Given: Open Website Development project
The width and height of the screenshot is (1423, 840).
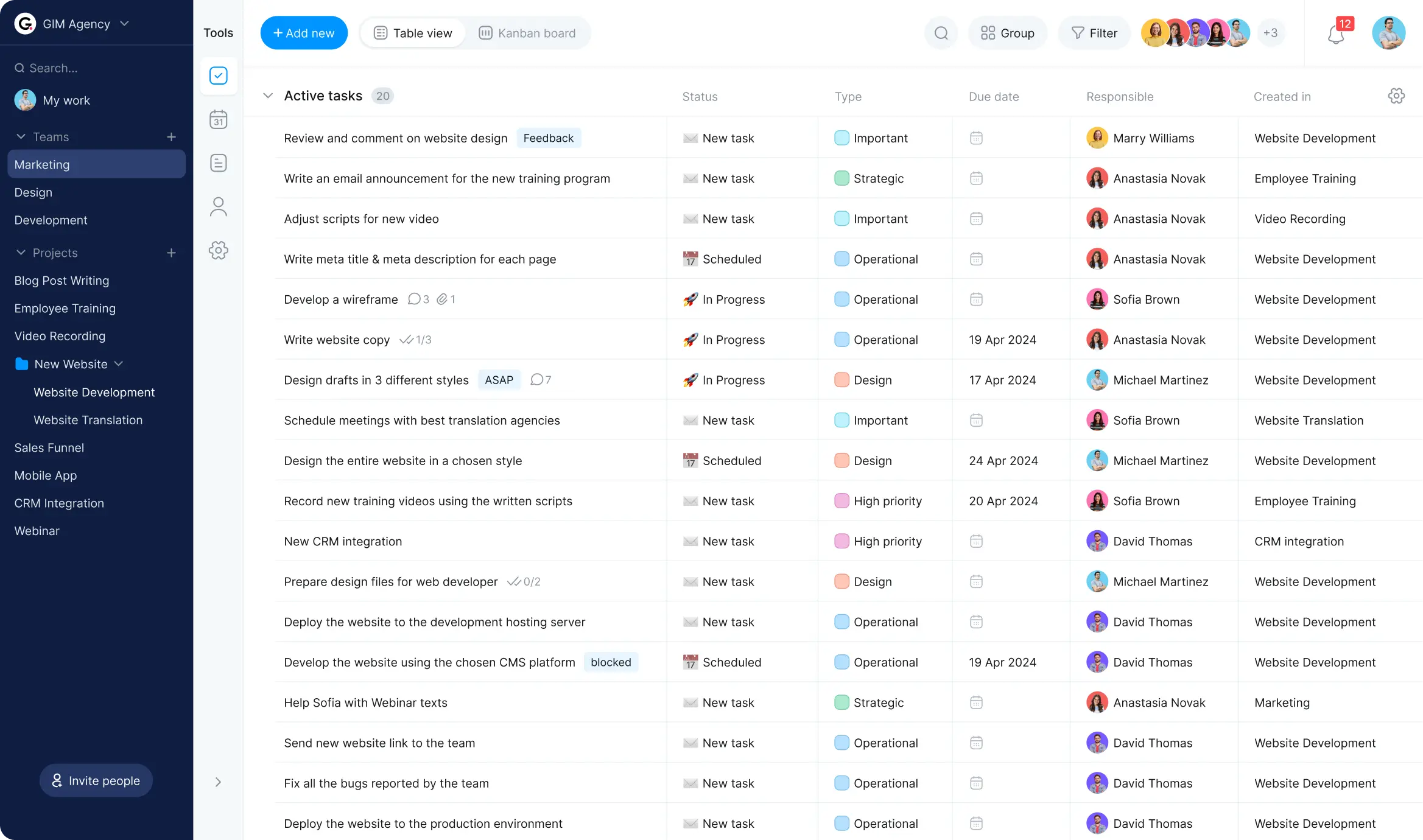Looking at the screenshot, I should pos(94,393).
